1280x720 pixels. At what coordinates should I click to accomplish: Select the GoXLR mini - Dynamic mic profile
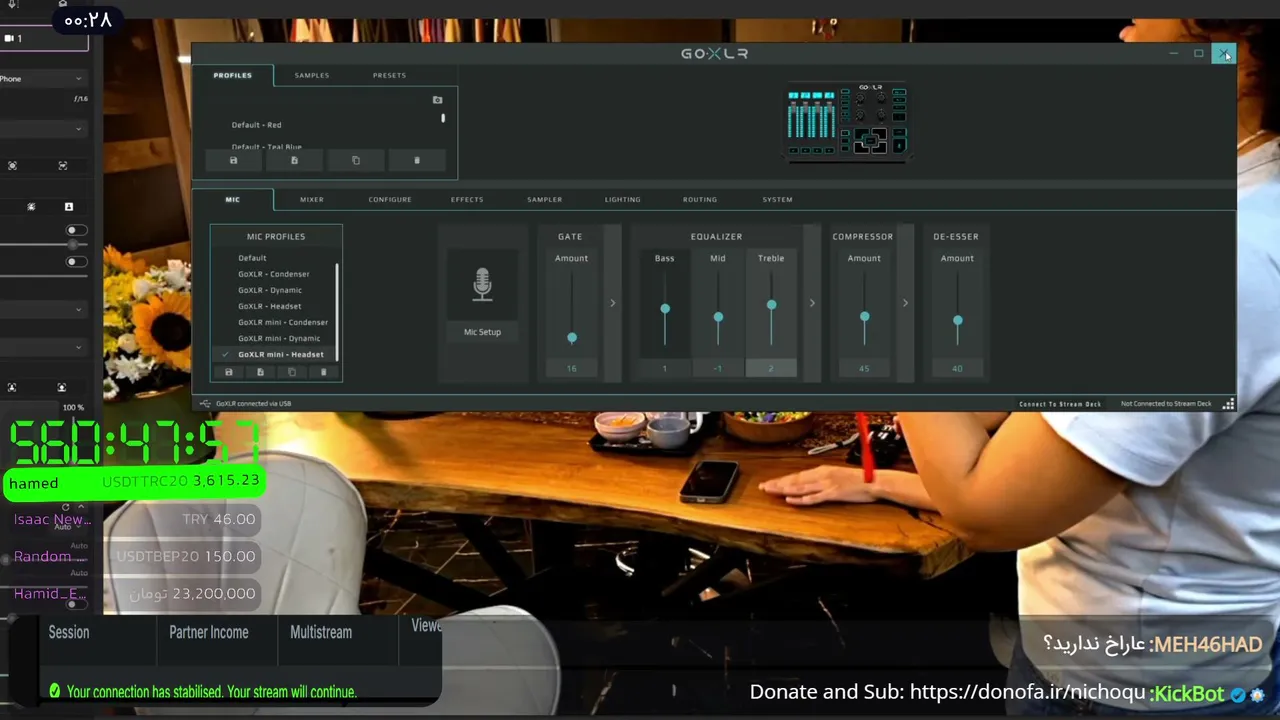[279, 338]
